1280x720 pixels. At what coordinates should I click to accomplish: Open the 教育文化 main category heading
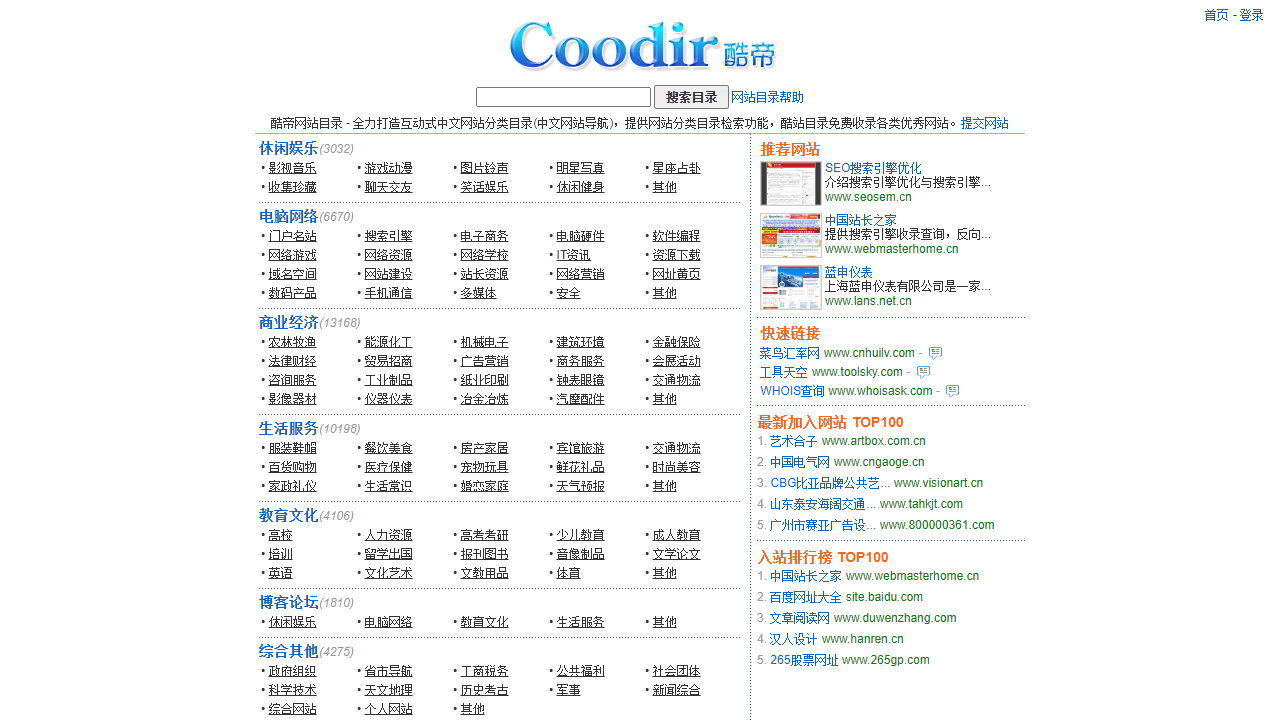point(288,515)
